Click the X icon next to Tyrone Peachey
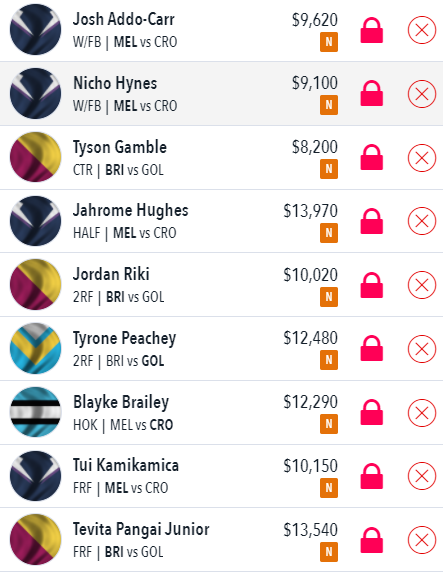The width and height of the screenshot is (443, 572). click(421, 349)
